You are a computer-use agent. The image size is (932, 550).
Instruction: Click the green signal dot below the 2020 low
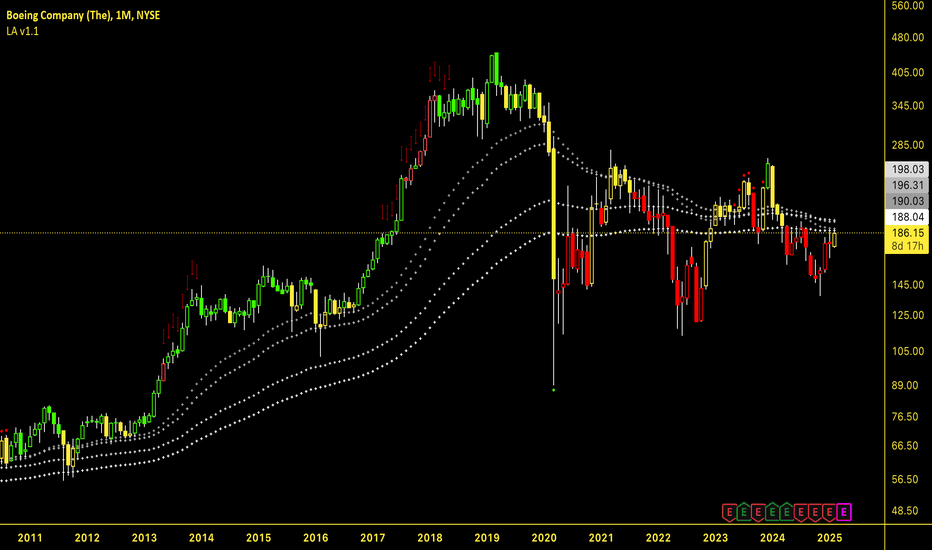553,390
